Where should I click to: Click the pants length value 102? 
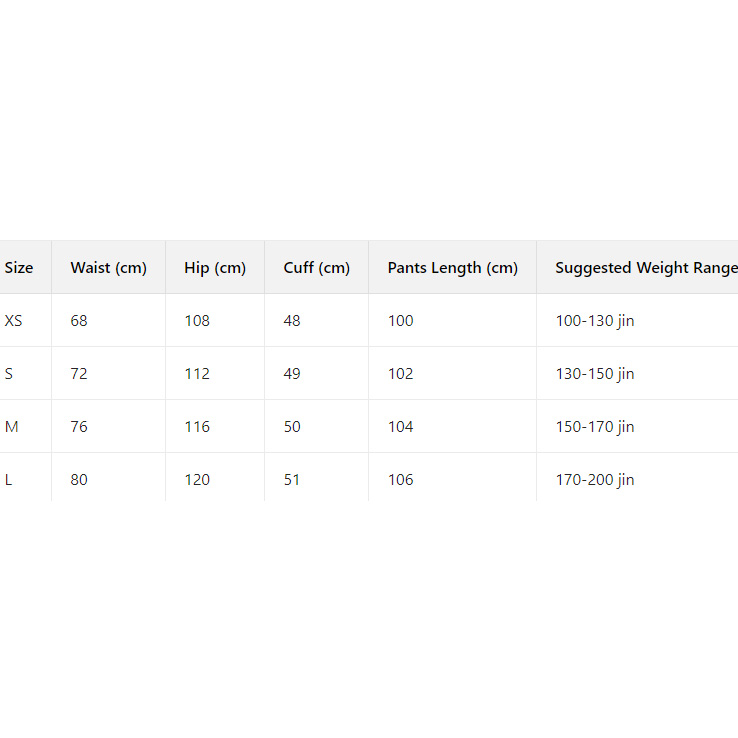(400, 374)
